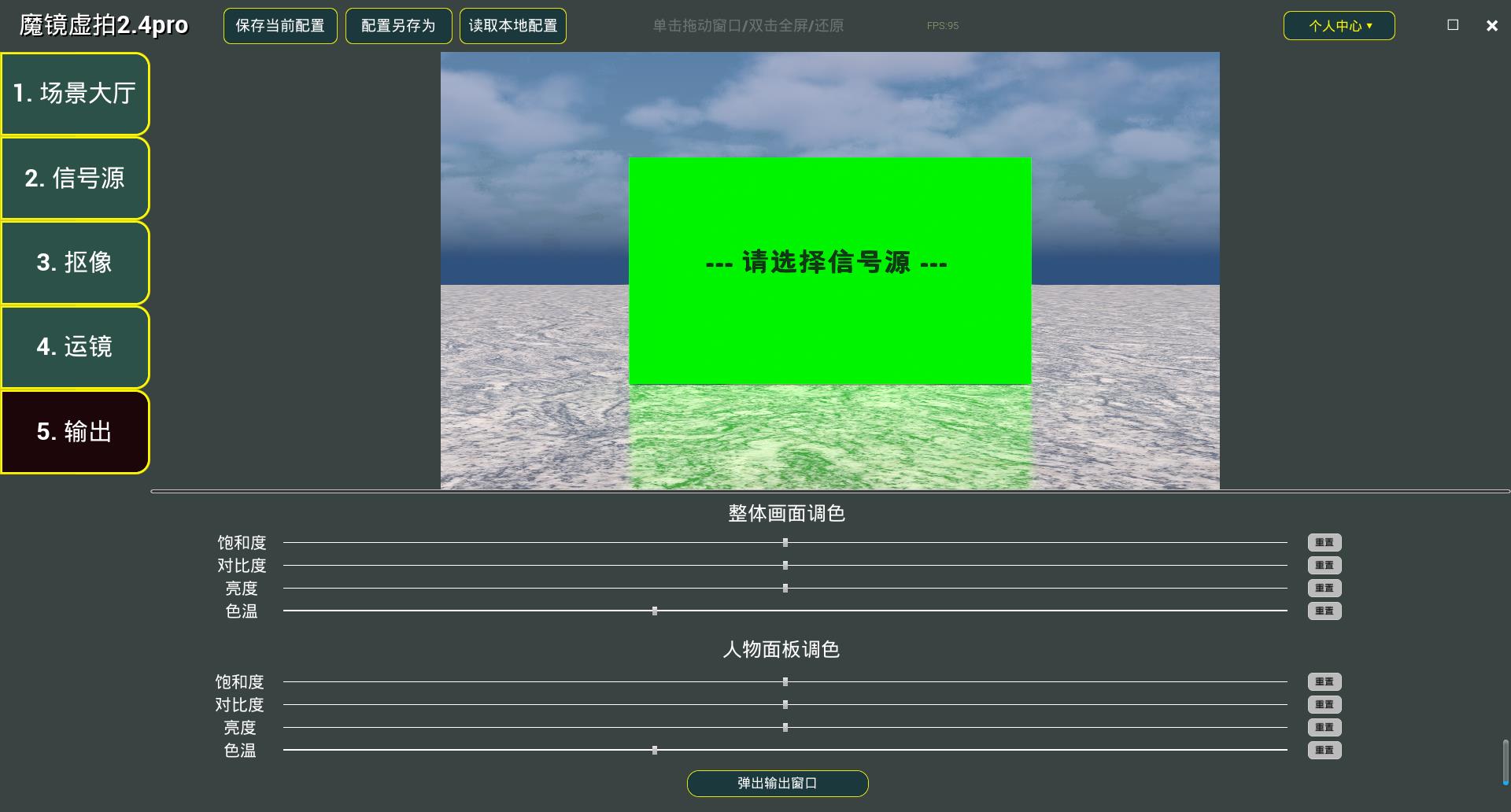The height and width of the screenshot is (812, 1511).
Task: Load settings with 读取本地配置
Action: pos(512,25)
